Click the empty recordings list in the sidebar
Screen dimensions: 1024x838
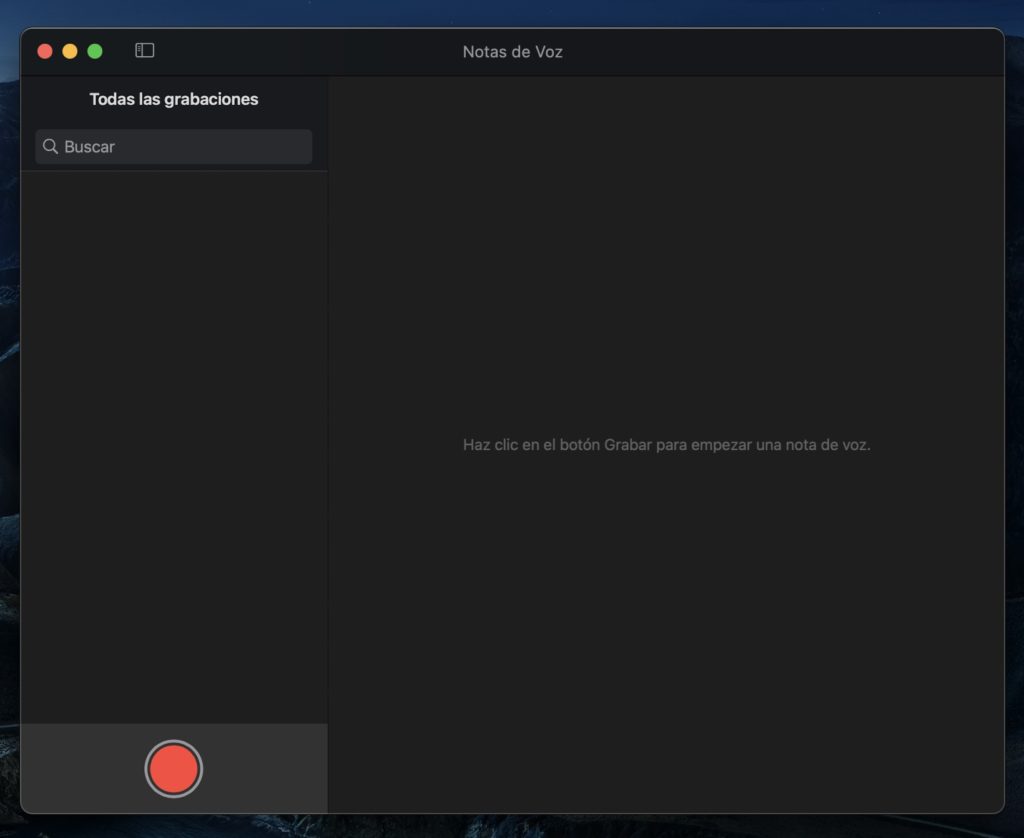(174, 440)
